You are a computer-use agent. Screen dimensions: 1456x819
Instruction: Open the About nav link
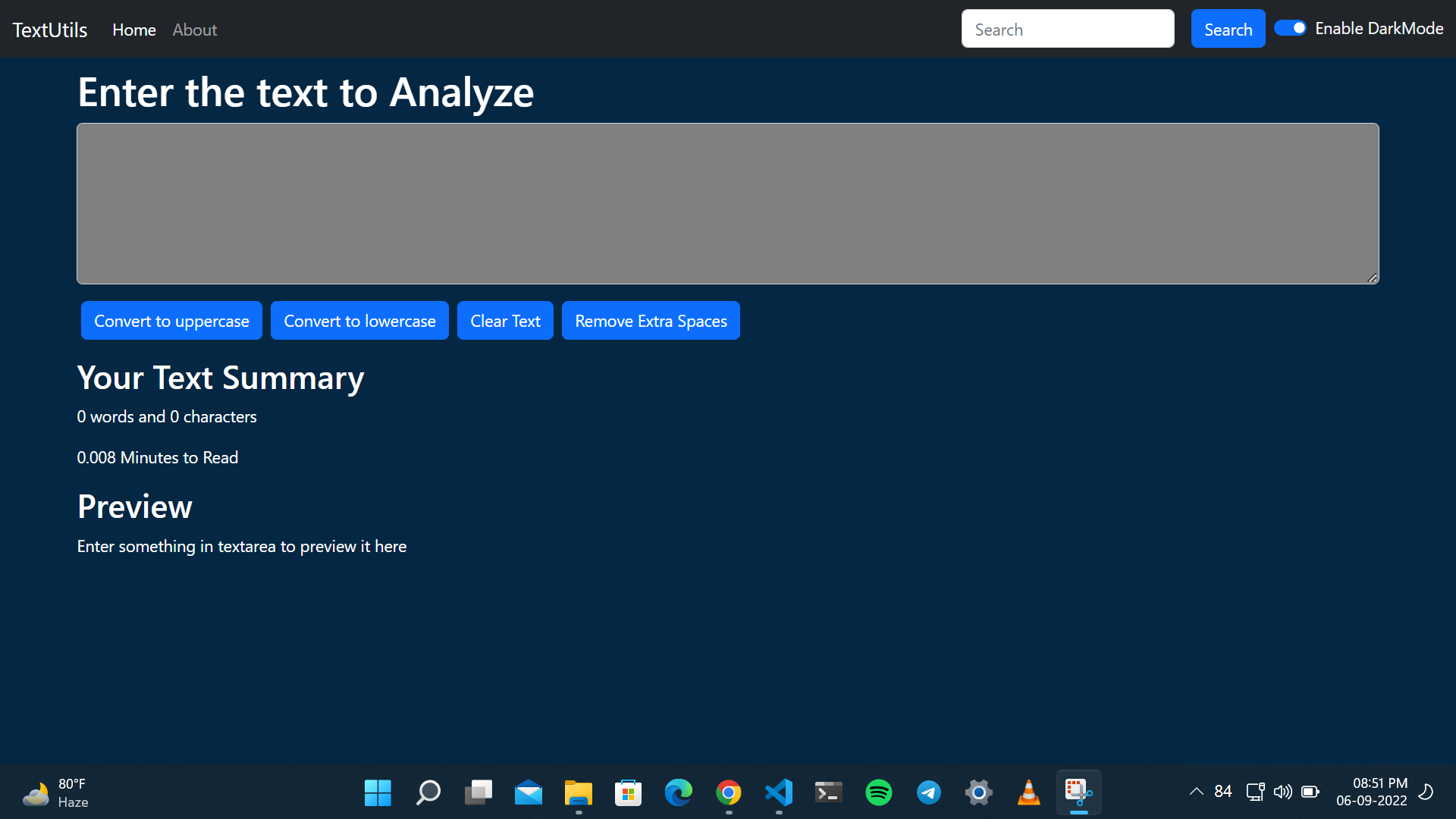[194, 30]
